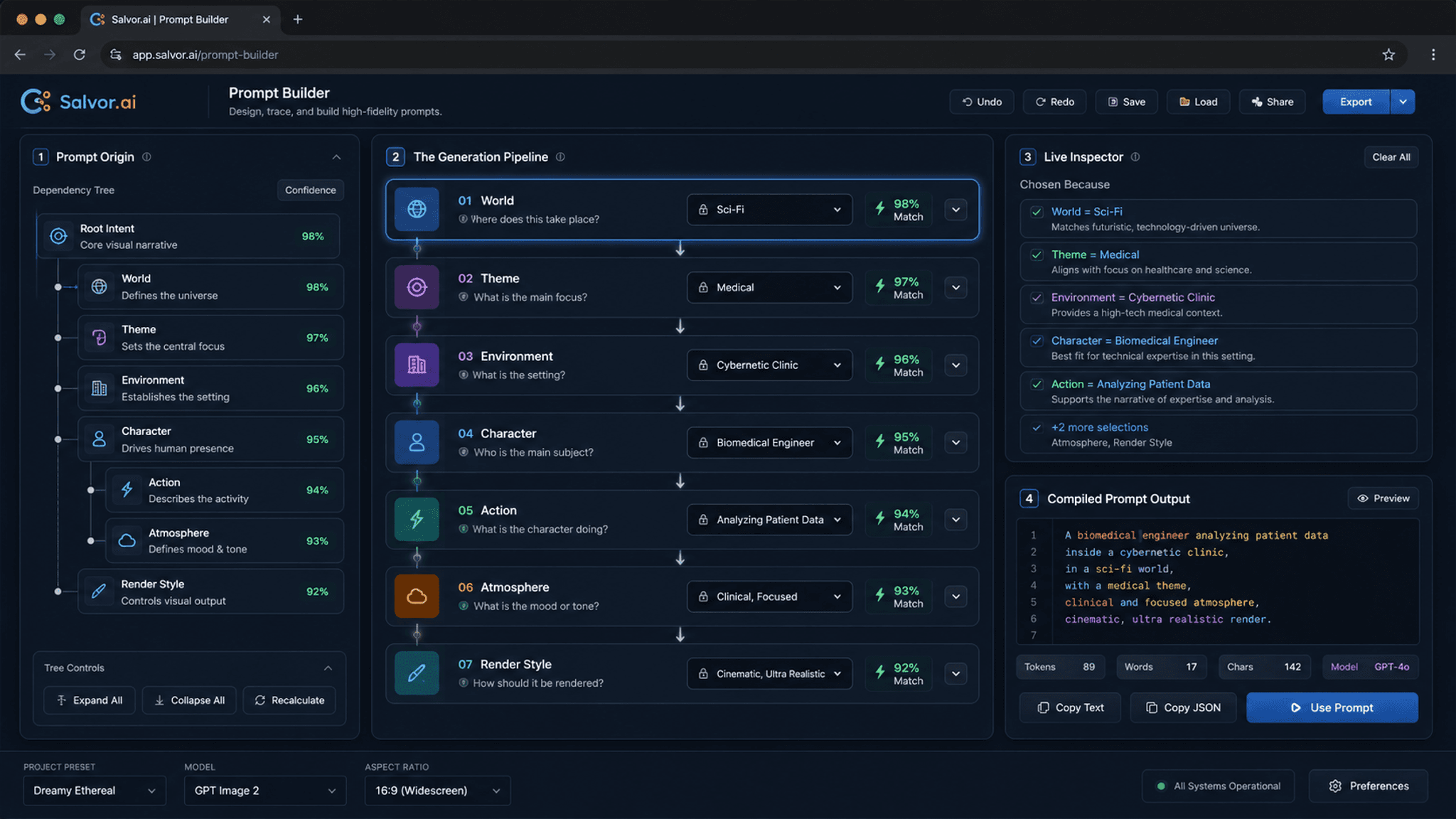The image size is (1456, 819).
Task: Click the Salvor.ai logo icon
Action: pos(36,102)
